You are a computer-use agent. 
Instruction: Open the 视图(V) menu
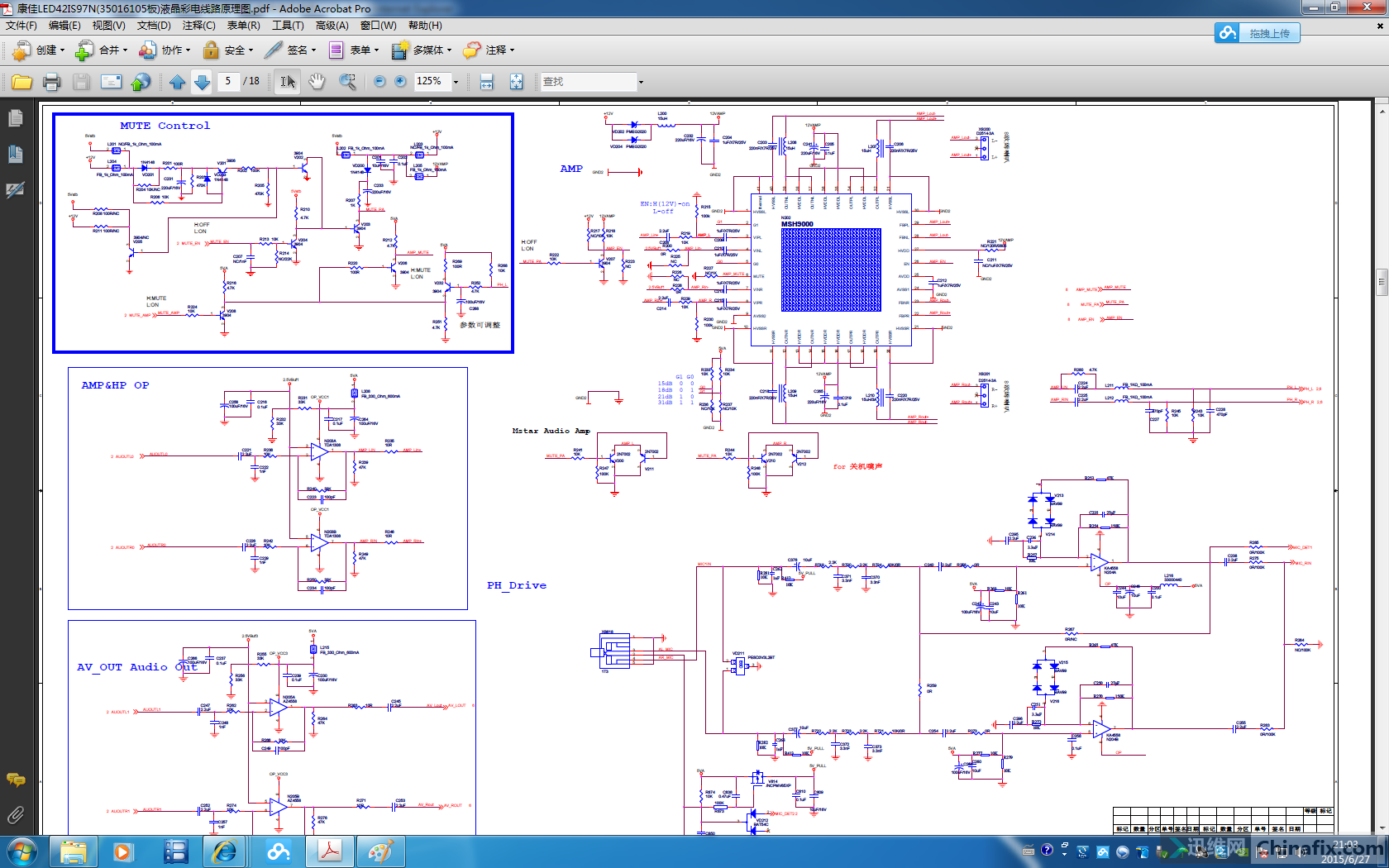point(108,26)
